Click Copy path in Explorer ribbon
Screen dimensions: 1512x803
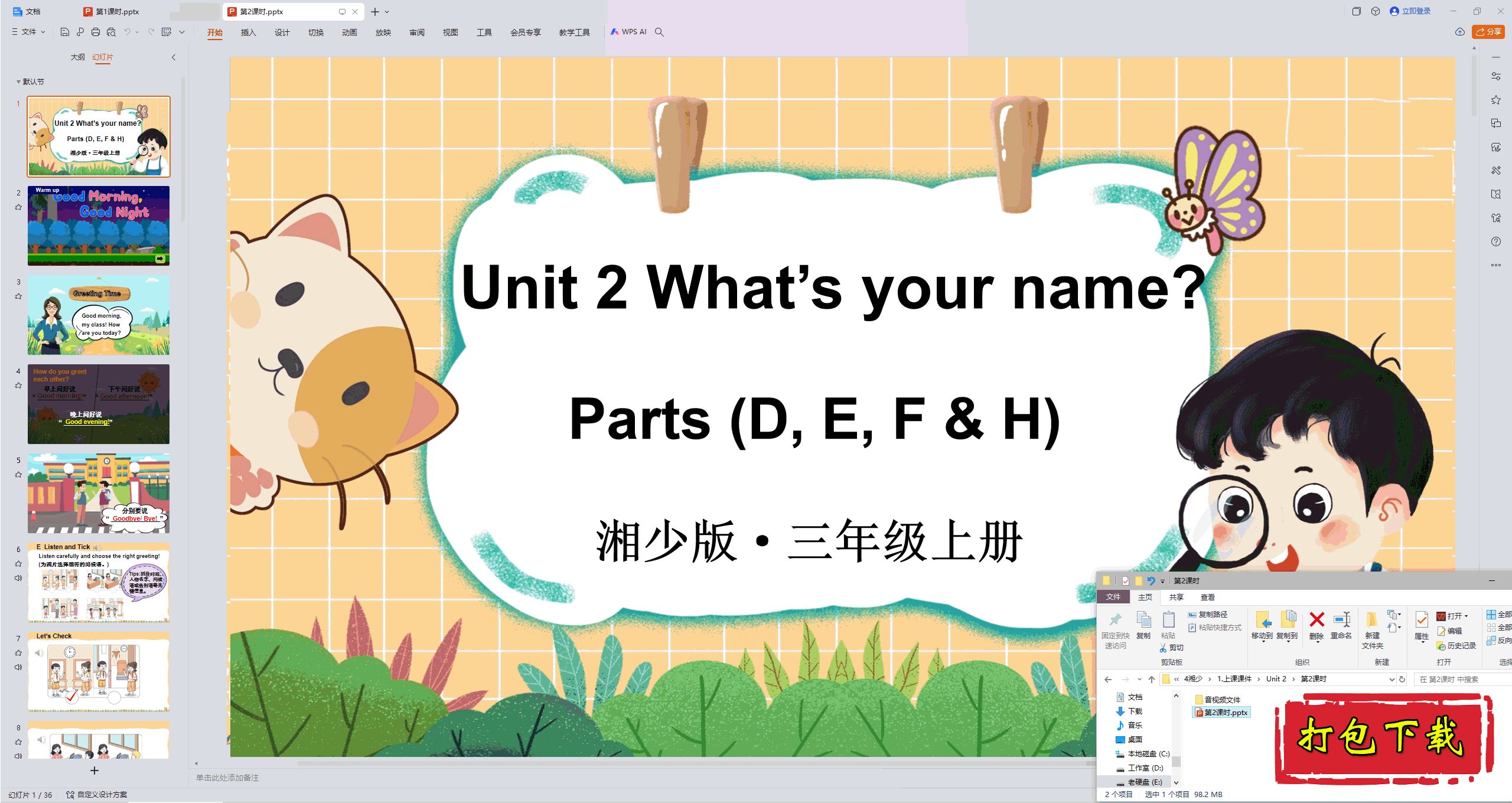point(1208,615)
